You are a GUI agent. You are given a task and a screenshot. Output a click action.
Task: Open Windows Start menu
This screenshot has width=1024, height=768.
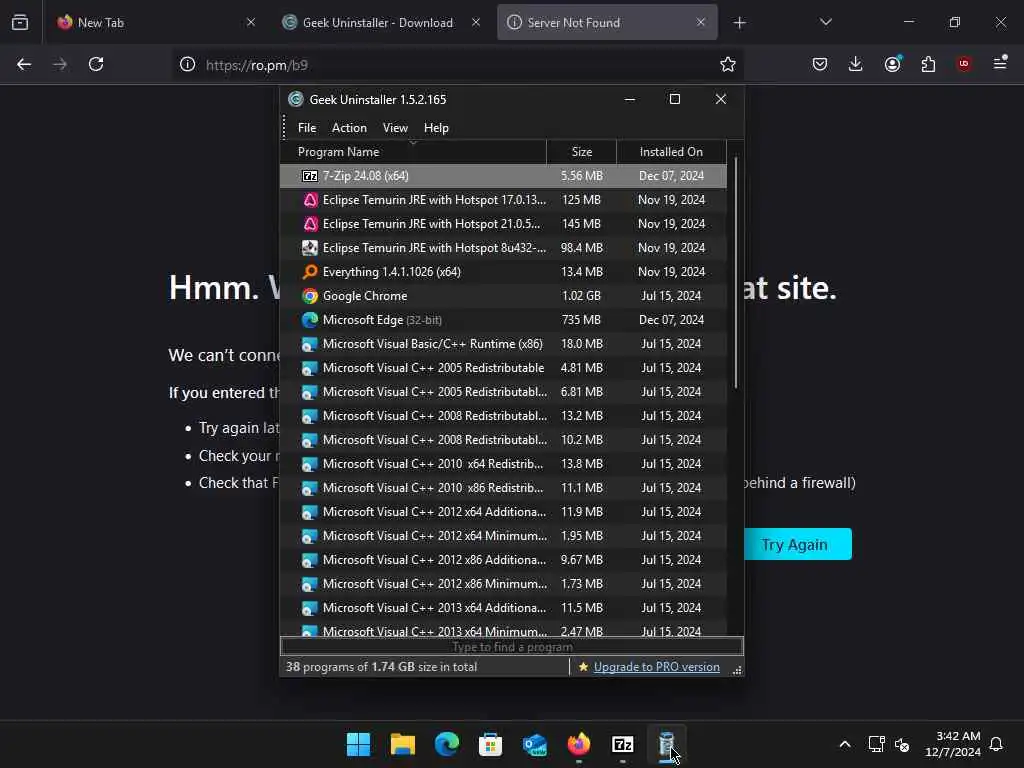point(358,744)
